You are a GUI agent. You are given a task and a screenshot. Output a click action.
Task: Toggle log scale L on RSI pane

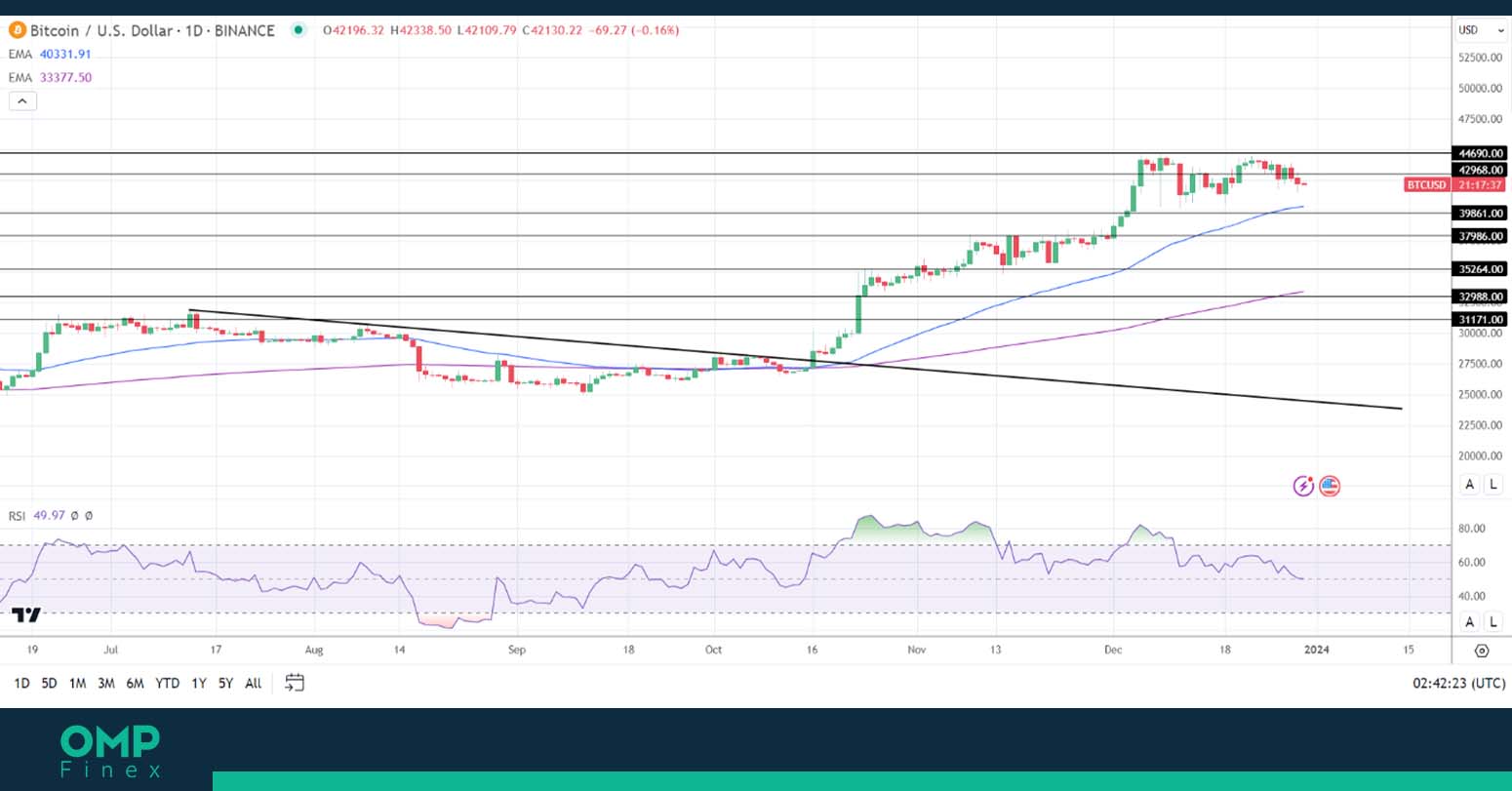(x=1493, y=621)
